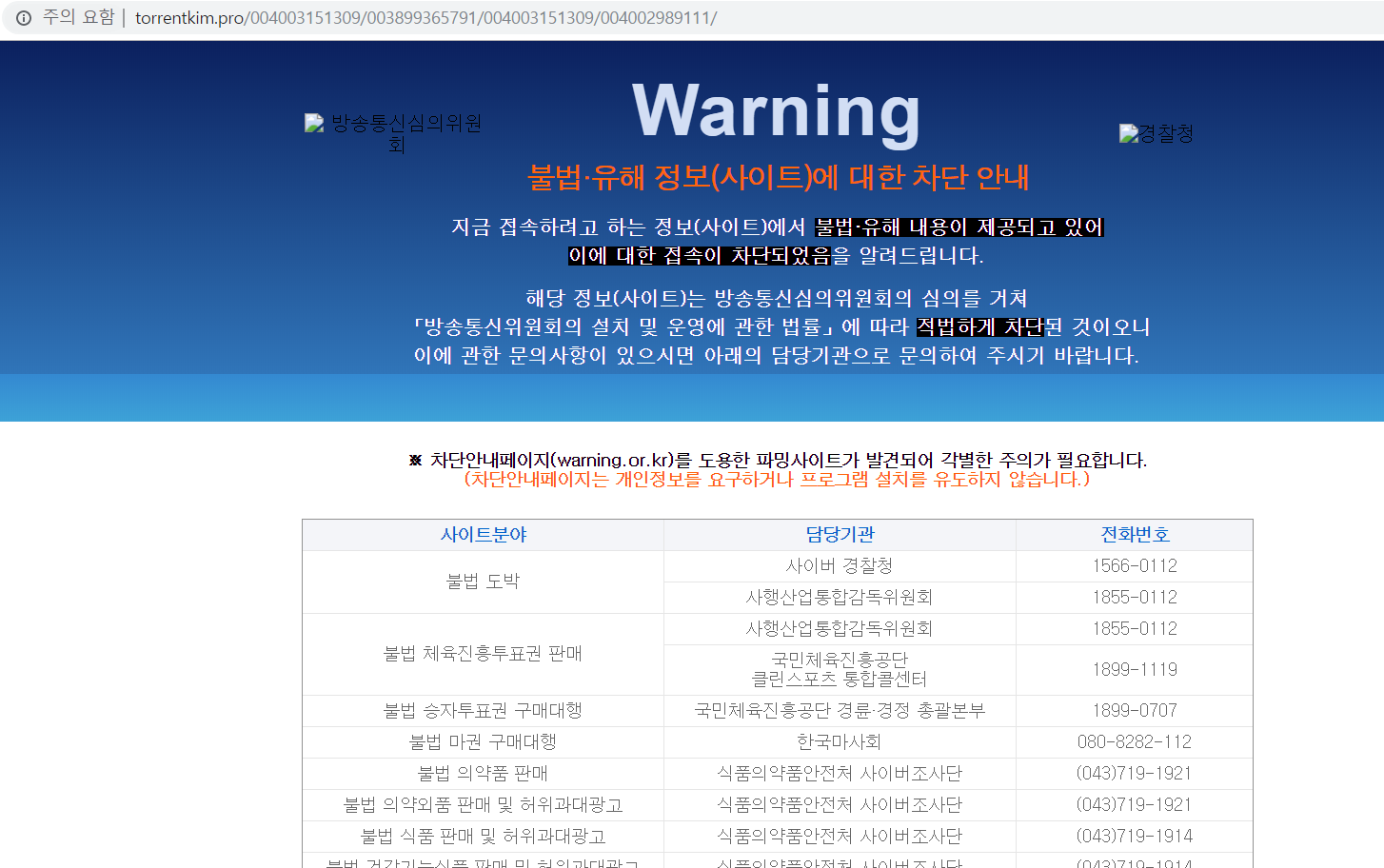This screenshot has height=868, width=1384.
Task: Click the orange 불법·유해 정보(사이트)에 대한 차단 안내 heading
Action: [x=778, y=177]
